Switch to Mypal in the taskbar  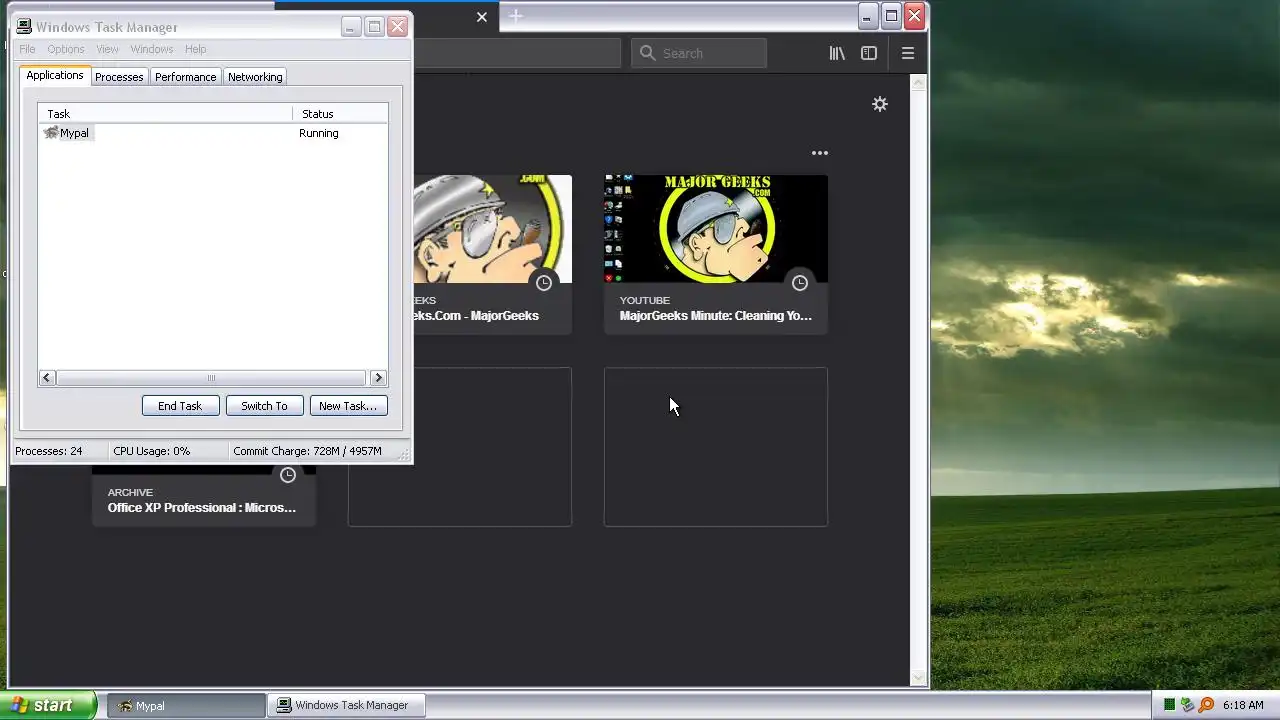point(186,705)
